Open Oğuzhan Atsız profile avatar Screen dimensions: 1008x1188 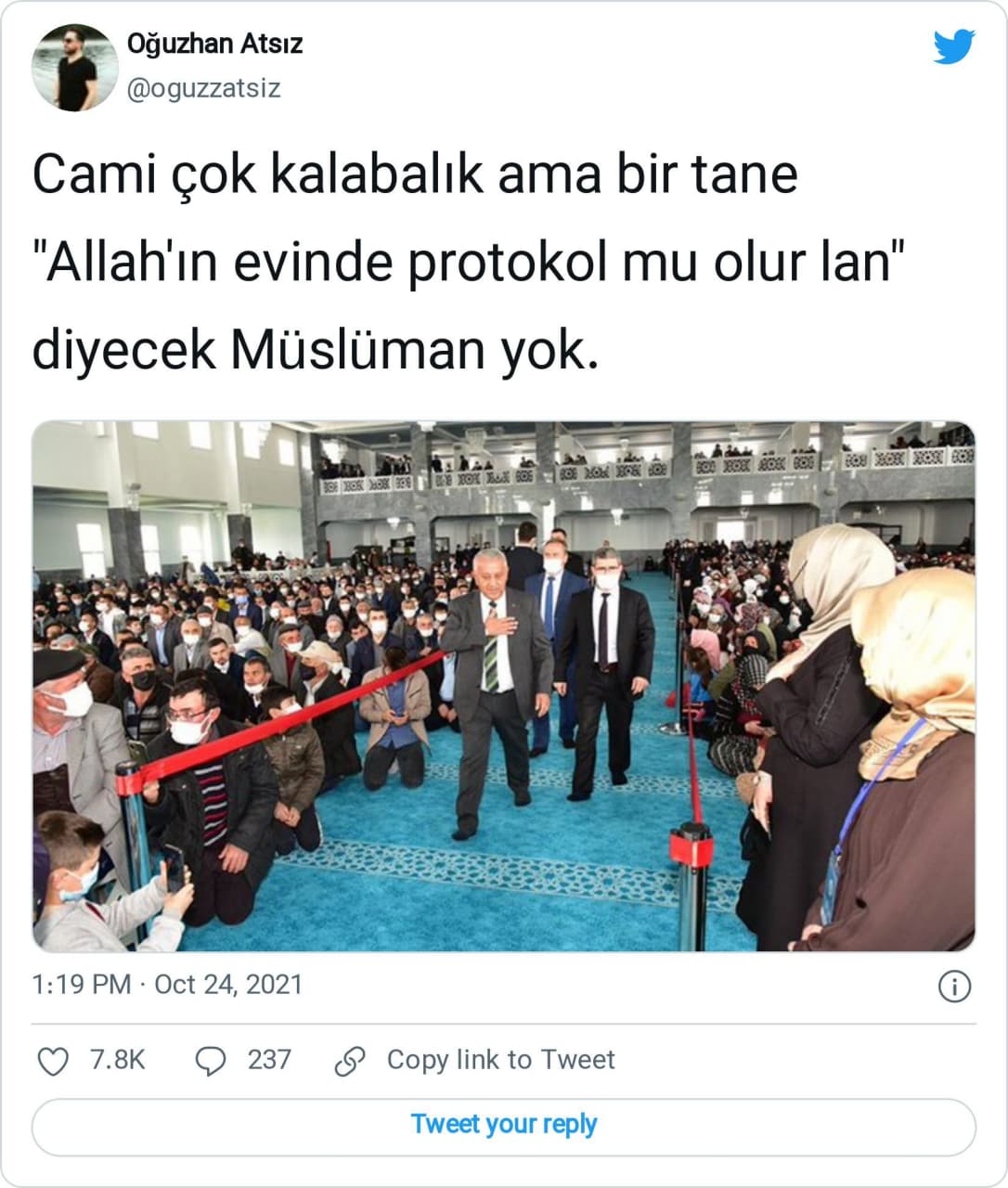click(75, 68)
